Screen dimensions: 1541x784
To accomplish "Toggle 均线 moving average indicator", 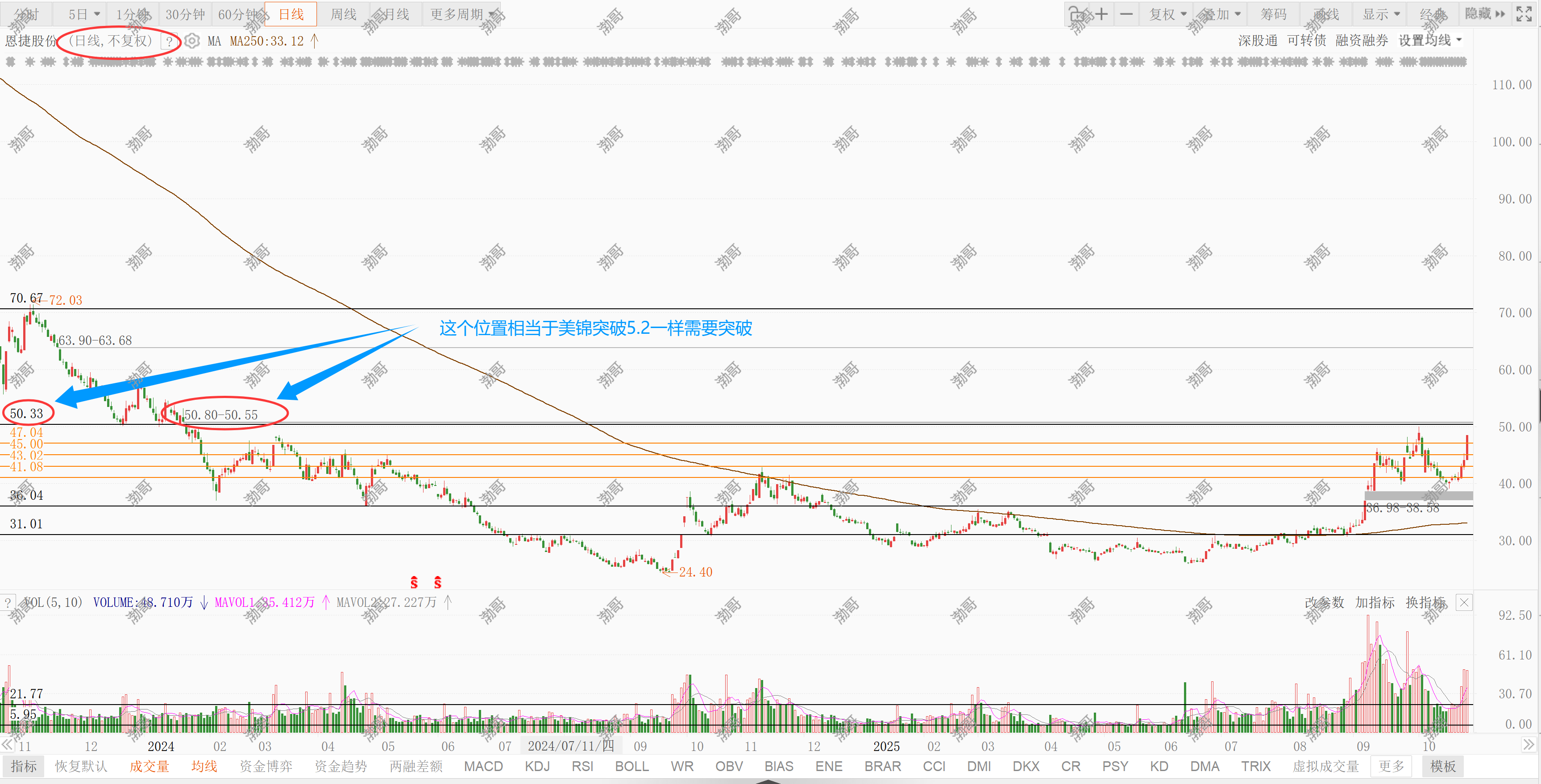I will (x=204, y=766).
